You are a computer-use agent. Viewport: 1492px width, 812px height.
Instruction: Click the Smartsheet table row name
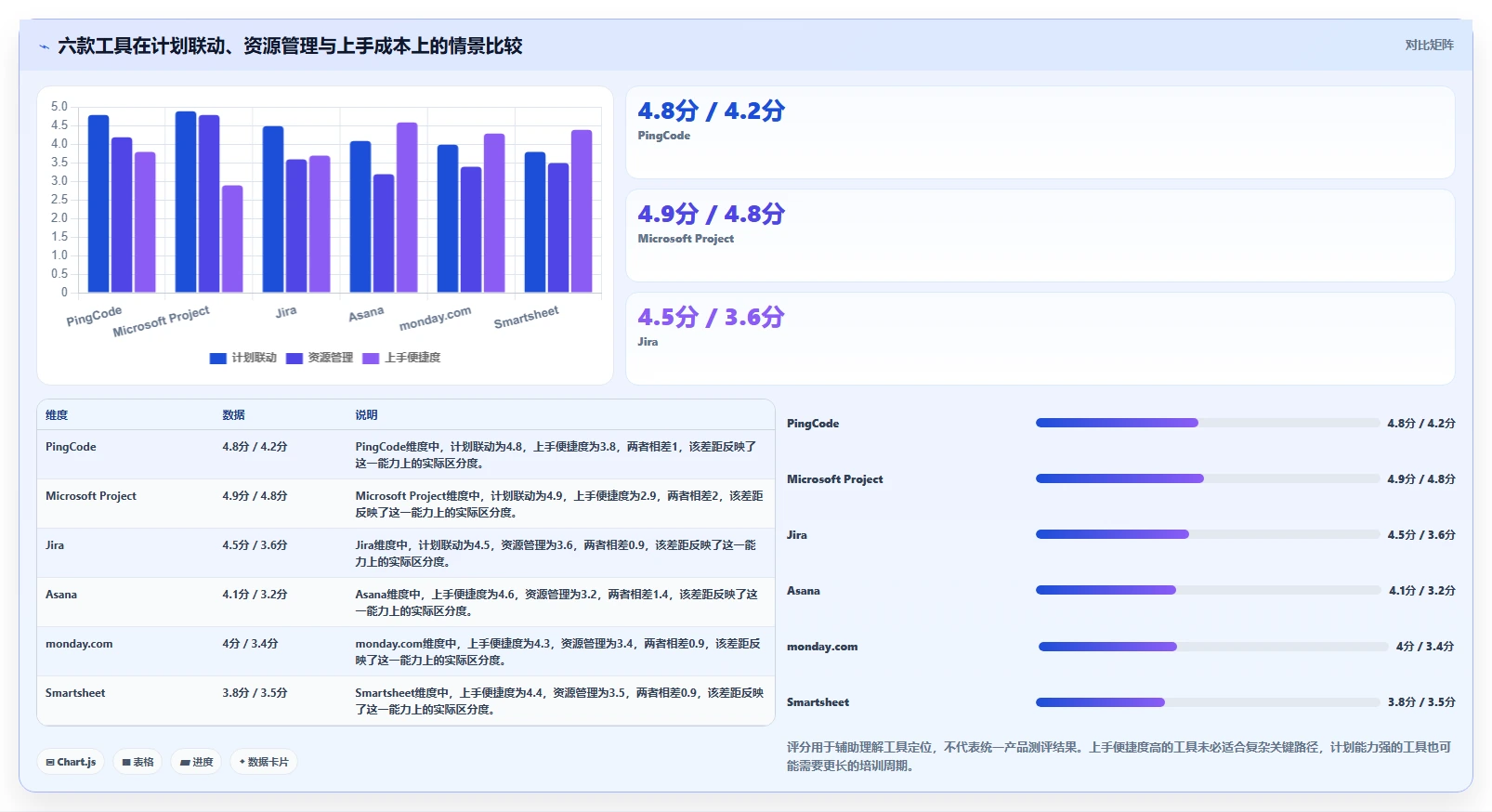click(75, 693)
